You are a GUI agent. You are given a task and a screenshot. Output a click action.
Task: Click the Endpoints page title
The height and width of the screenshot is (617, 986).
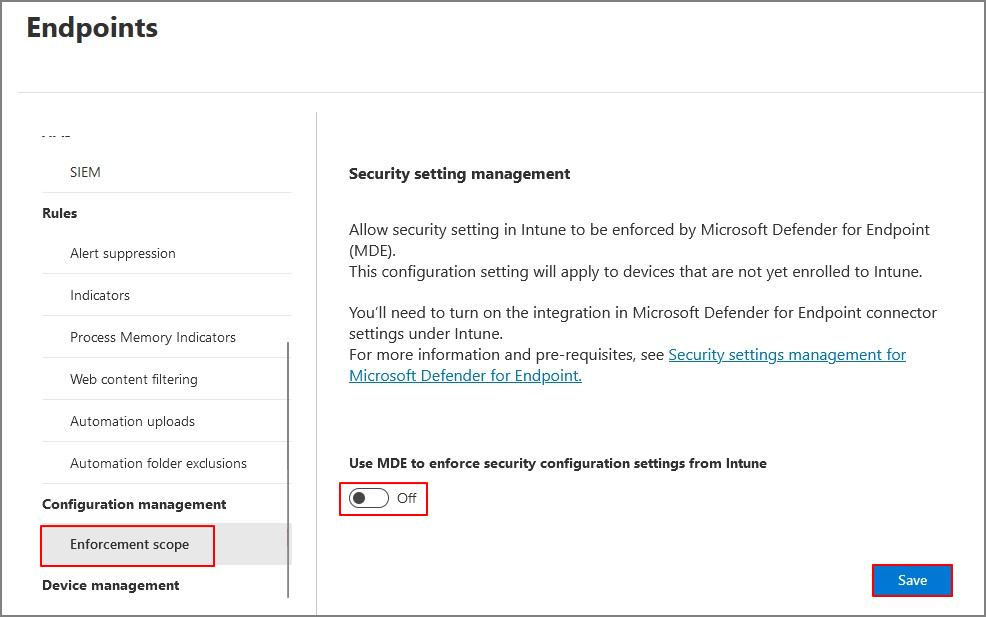92,28
